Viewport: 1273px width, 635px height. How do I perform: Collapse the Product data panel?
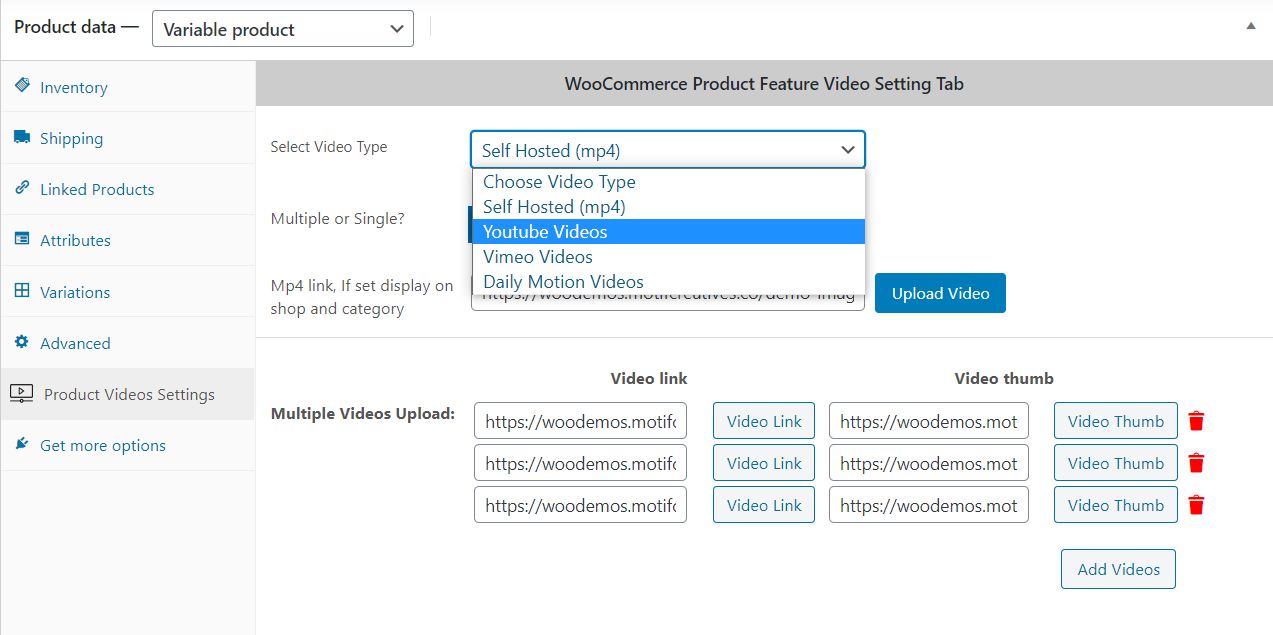pyautogui.click(x=1250, y=24)
